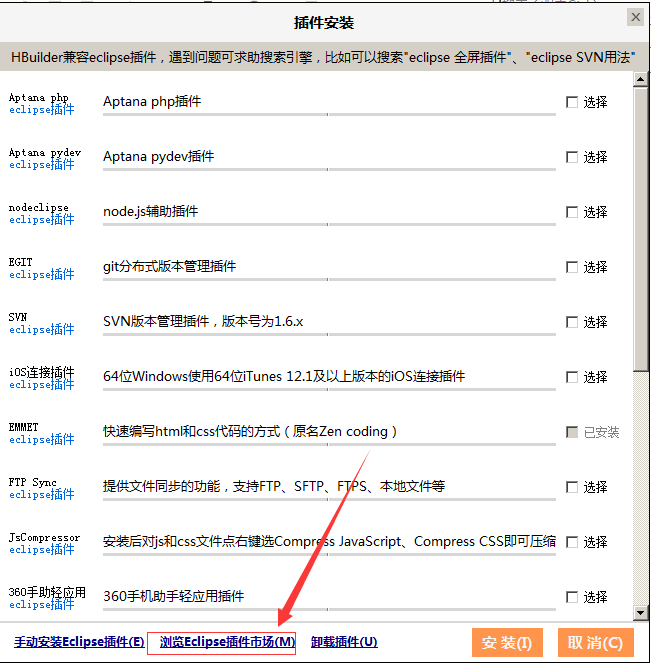Click the scrollbar up arrow

tap(640, 79)
